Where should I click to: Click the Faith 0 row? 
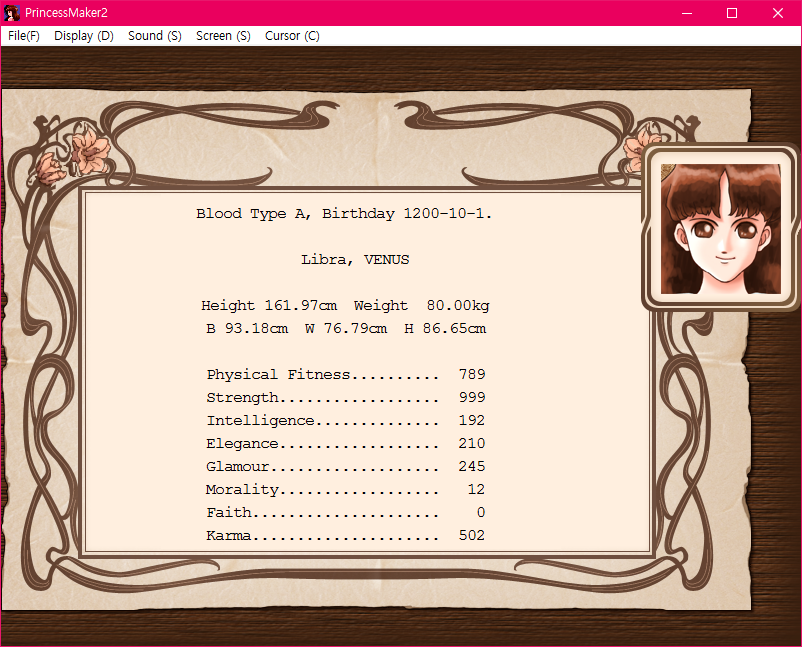point(346,512)
